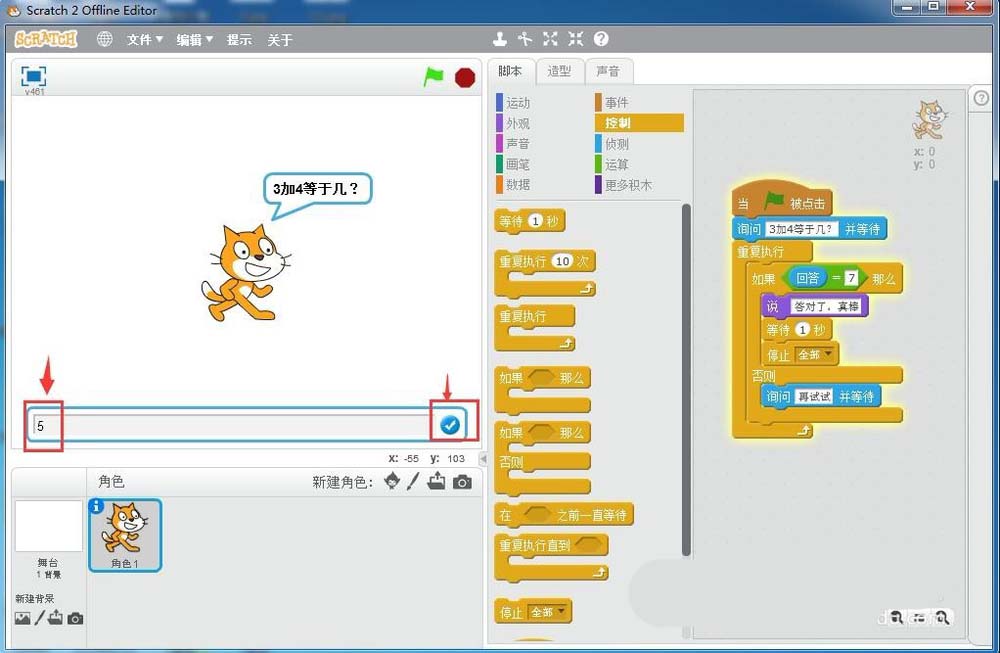Image resolution: width=1000 pixels, height=653 pixels.
Task: Select the Delete scissors tool
Action: pos(525,39)
